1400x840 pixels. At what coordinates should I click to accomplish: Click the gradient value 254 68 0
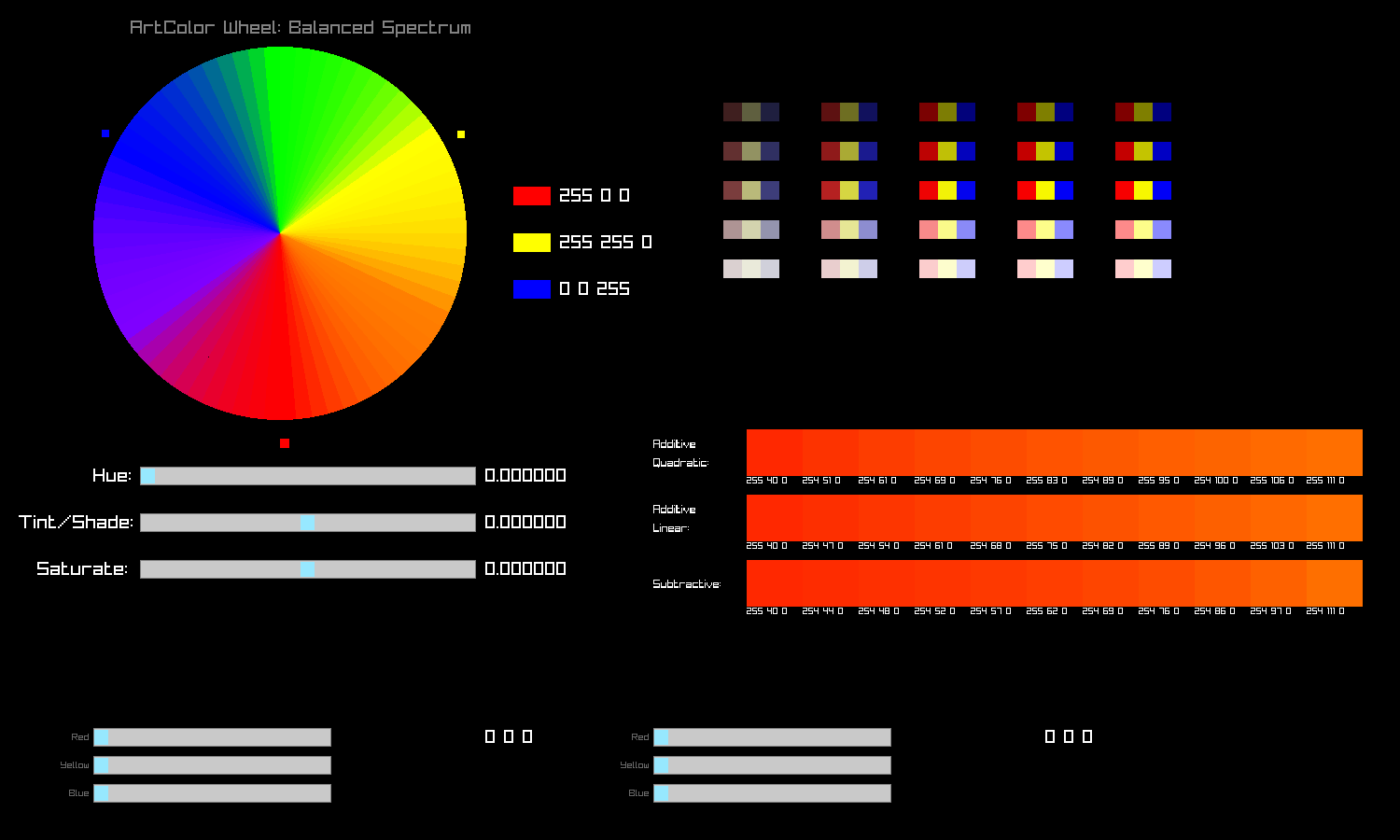[x=990, y=546]
